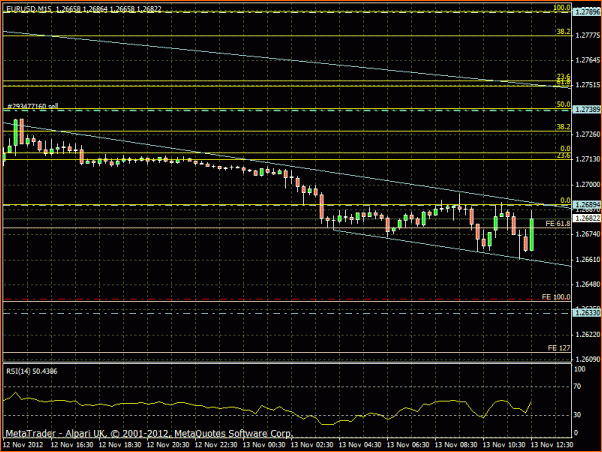Click the '13 Nov 02:30' time axis label

(312, 445)
